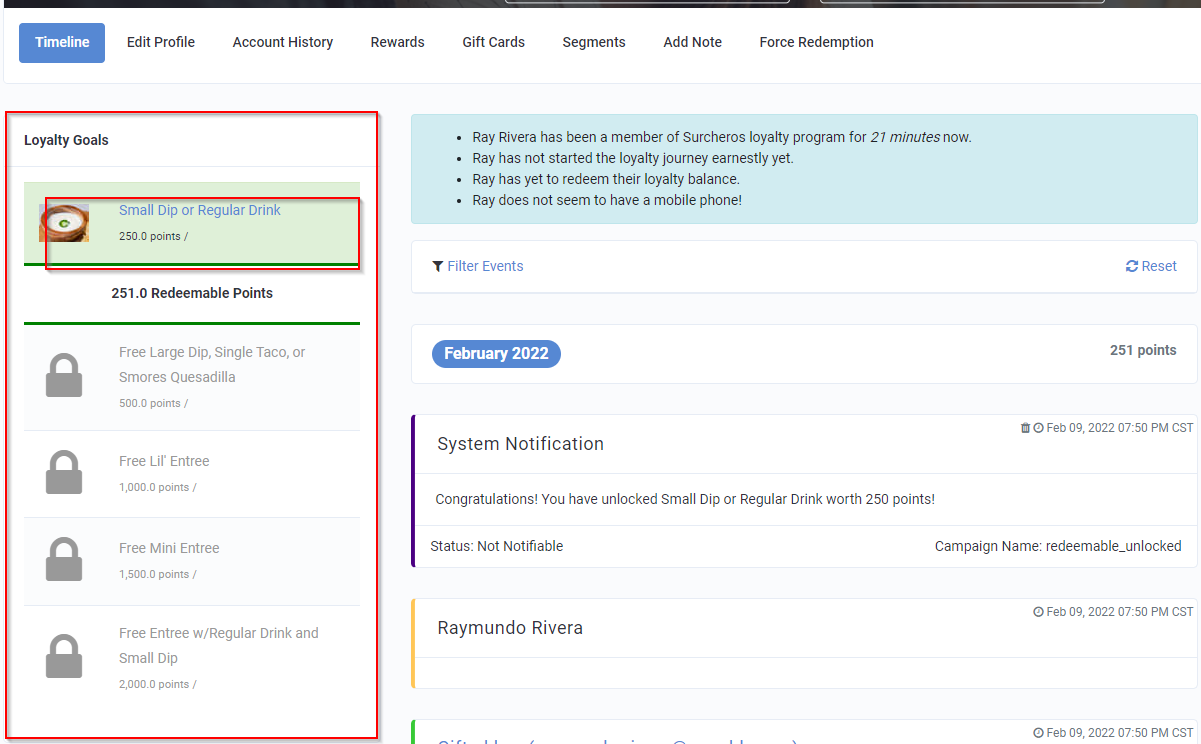The width and height of the screenshot is (1201, 744).
Task: Click the dip bowl thumbnail image
Action: point(64,222)
